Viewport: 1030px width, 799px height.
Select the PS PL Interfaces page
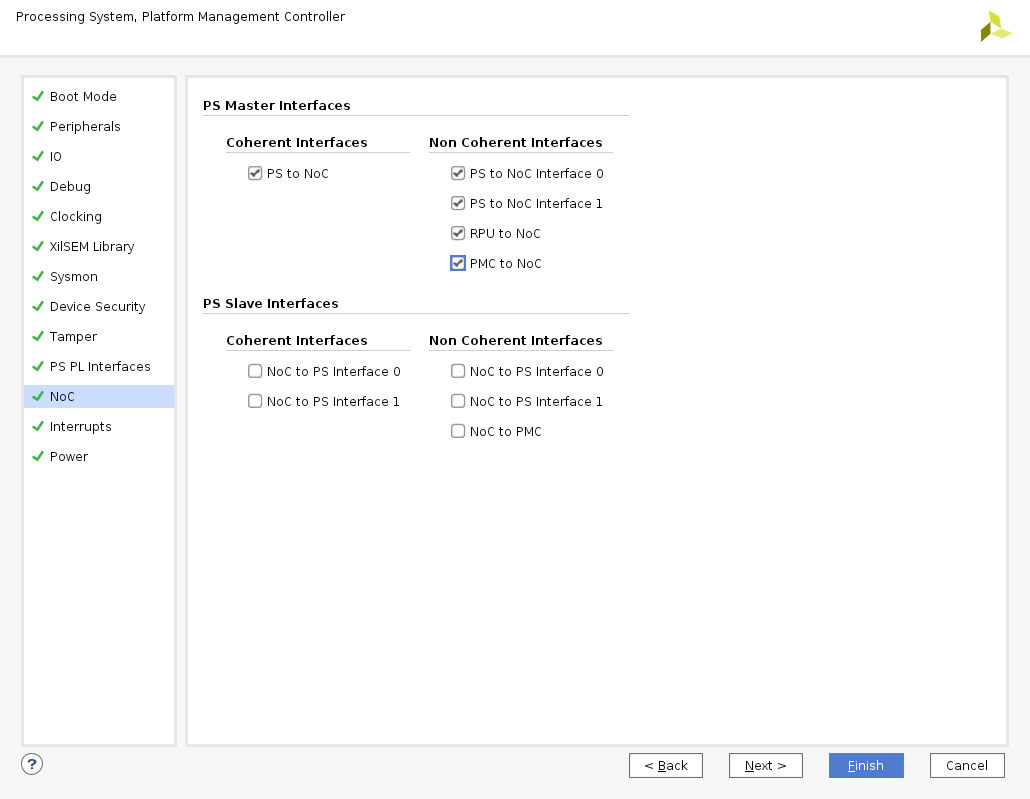(x=100, y=367)
